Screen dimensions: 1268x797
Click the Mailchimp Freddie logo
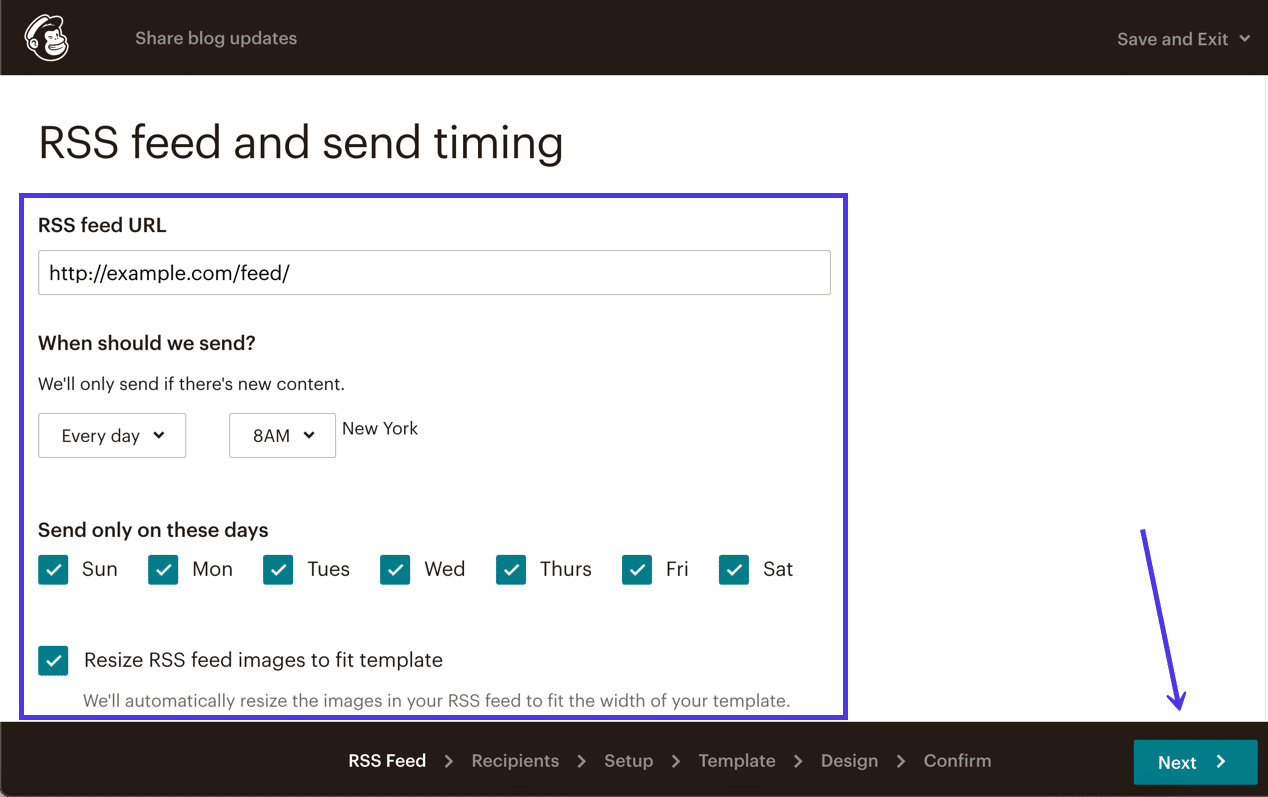[x=43, y=37]
